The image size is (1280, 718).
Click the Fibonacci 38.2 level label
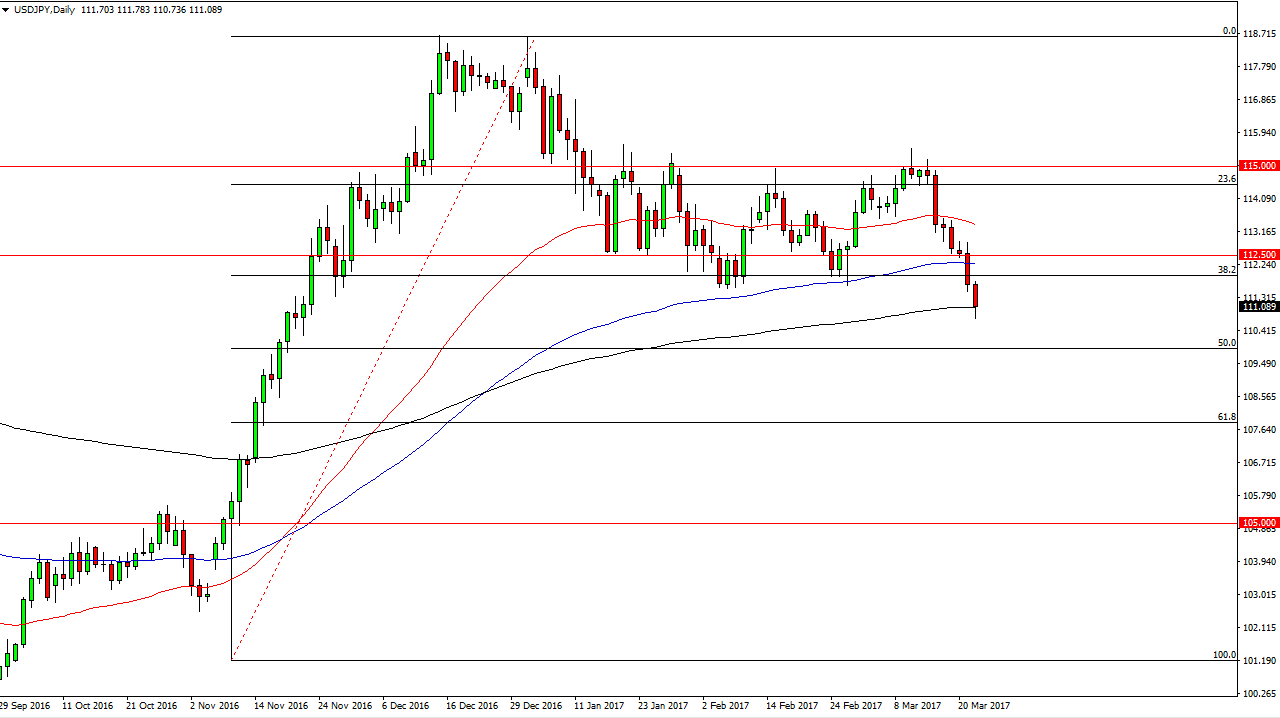point(1227,269)
